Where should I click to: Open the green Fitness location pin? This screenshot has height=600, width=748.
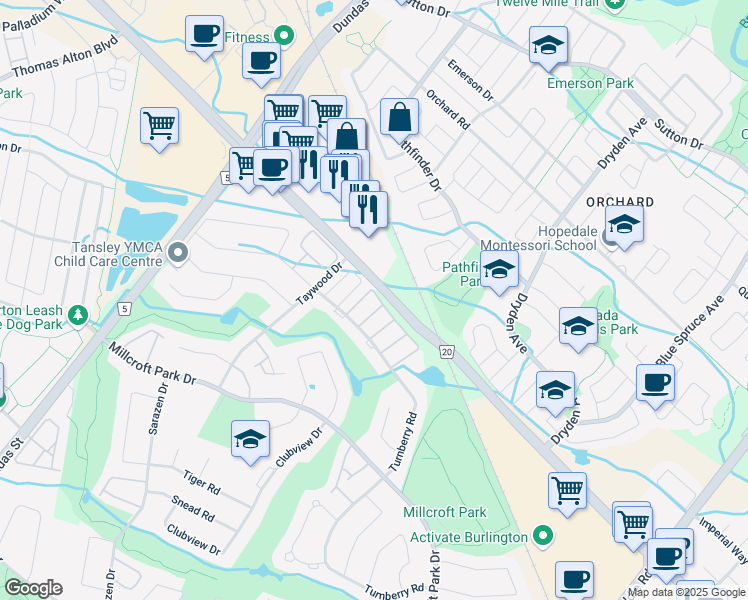coord(284,36)
